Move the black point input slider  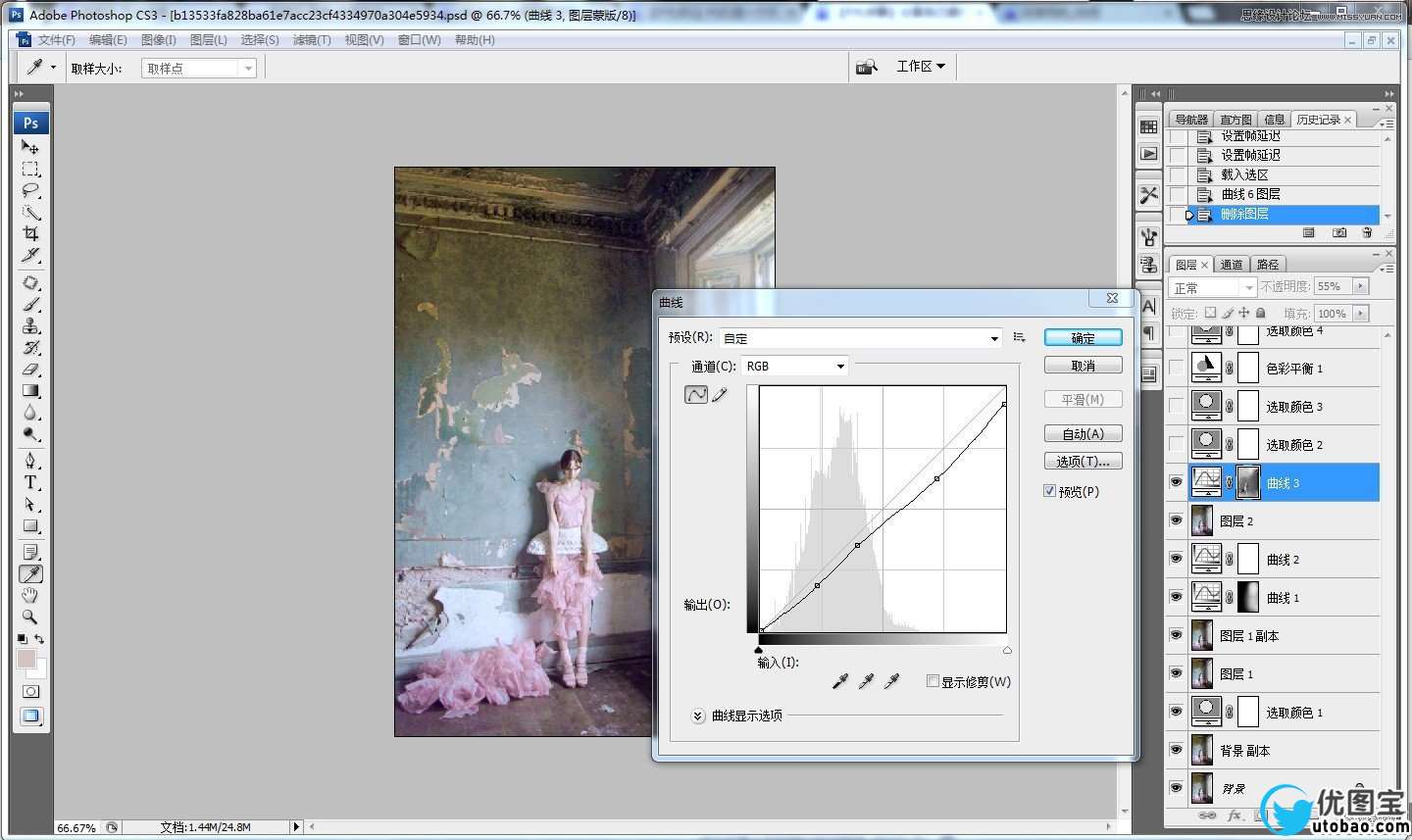(x=759, y=650)
